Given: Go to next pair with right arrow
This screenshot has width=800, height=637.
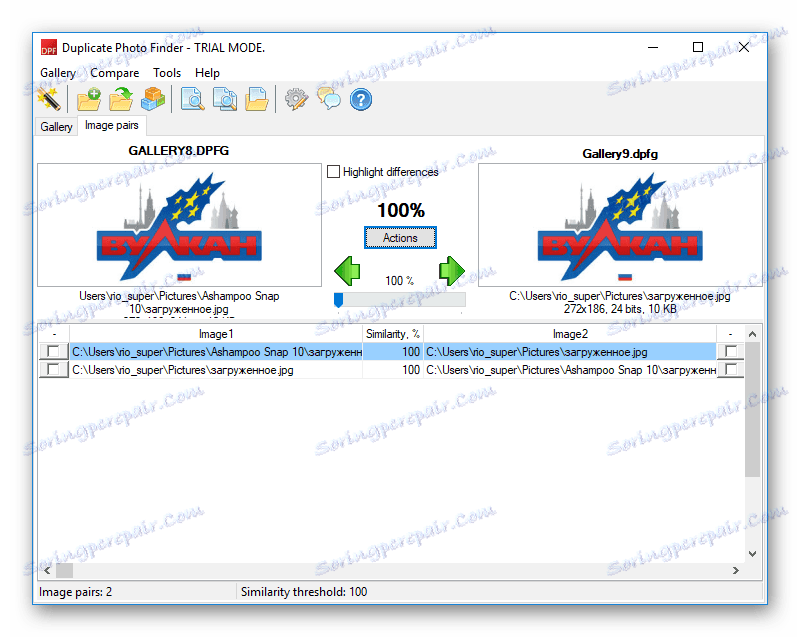Looking at the screenshot, I should click(x=452, y=271).
